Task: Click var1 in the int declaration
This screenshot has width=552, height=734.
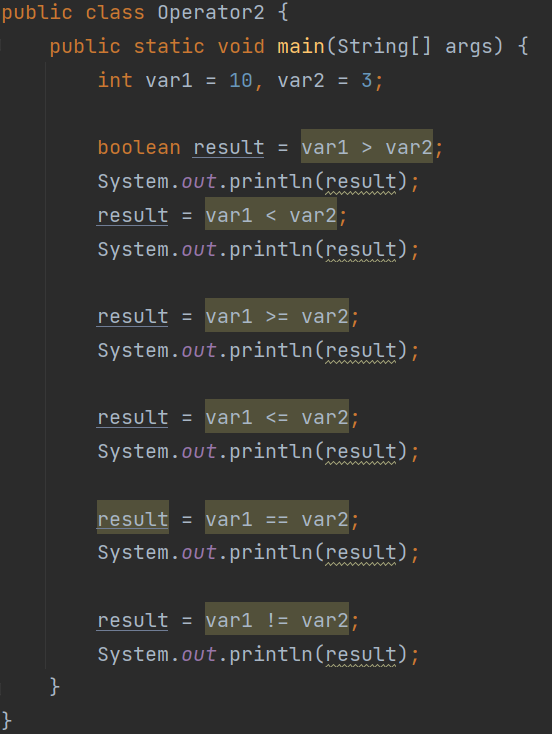Action: tap(169, 81)
